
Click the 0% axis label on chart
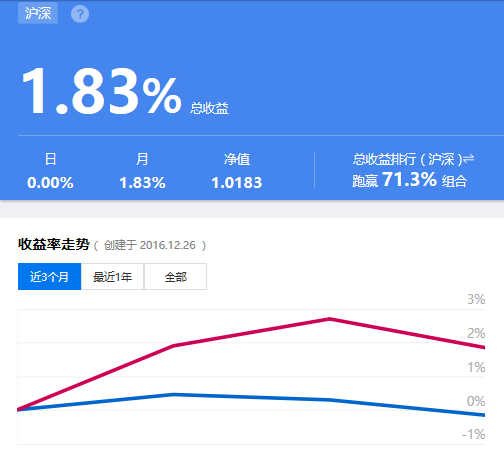point(476,401)
